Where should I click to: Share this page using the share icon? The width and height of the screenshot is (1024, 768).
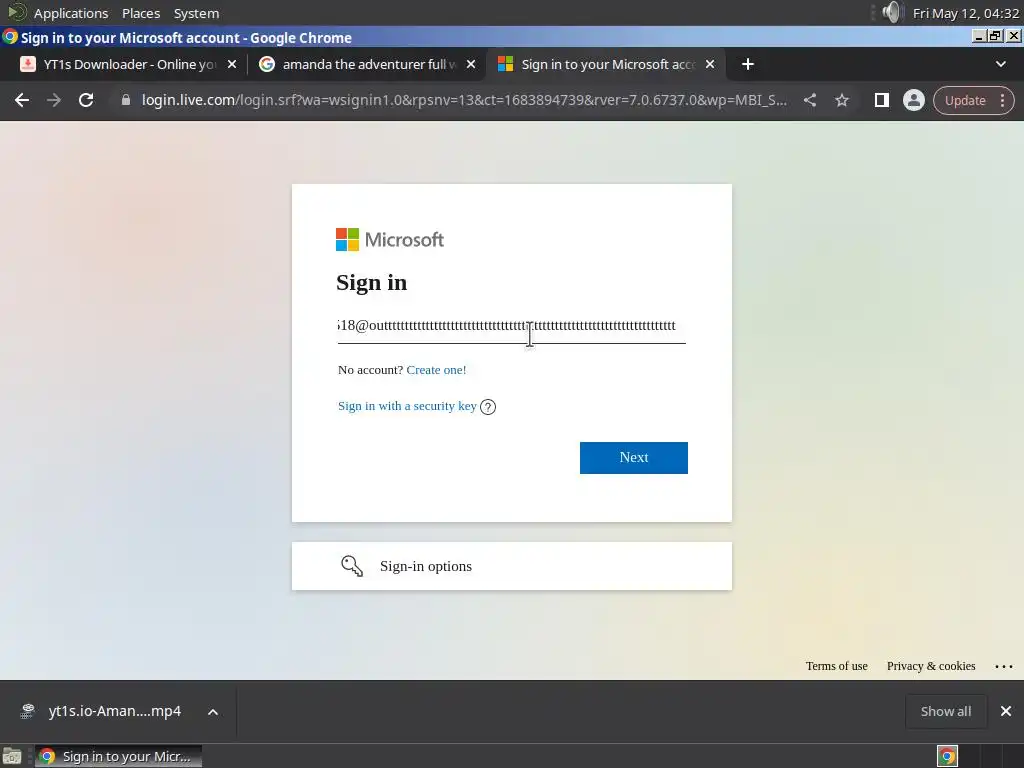[810, 100]
